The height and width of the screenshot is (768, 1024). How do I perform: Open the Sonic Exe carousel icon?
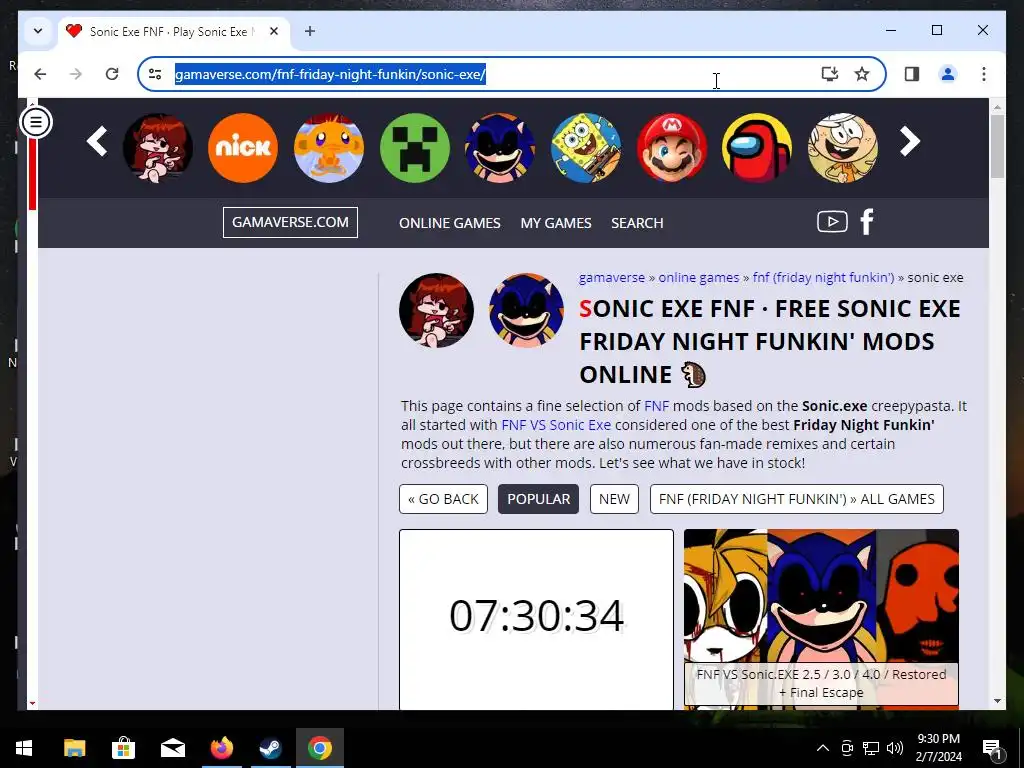(x=500, y=148)
